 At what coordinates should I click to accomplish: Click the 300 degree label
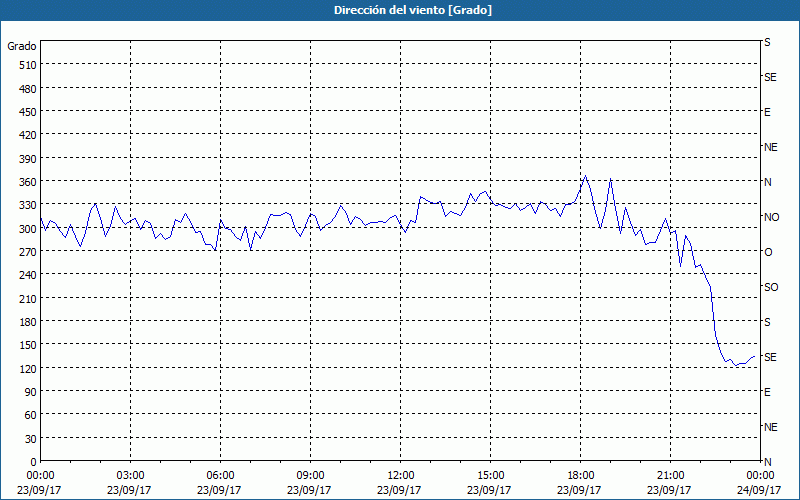click(28, 229)
